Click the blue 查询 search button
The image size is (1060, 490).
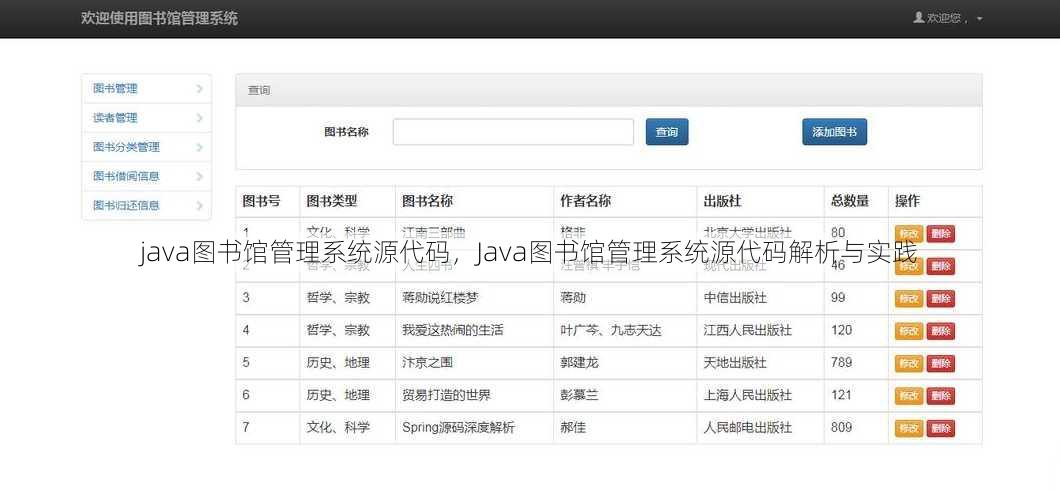(x=667, y=132)
